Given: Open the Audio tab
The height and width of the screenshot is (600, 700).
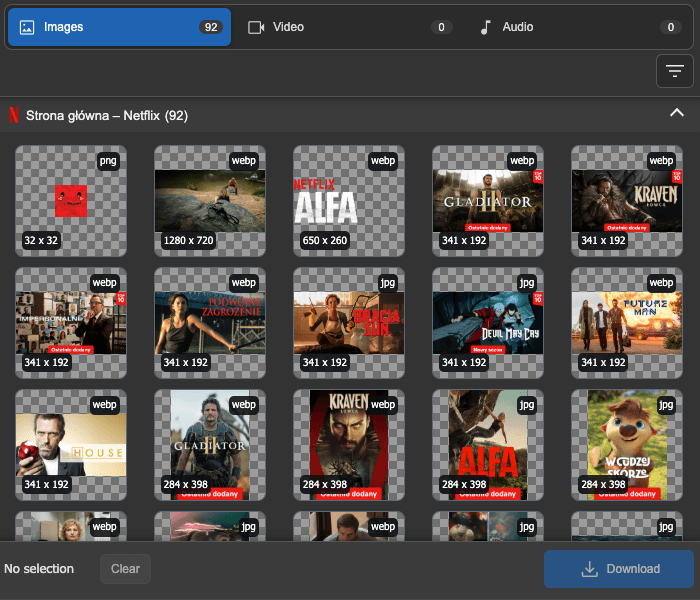Looking at the screenshot, I should click(x=579, y=27).
